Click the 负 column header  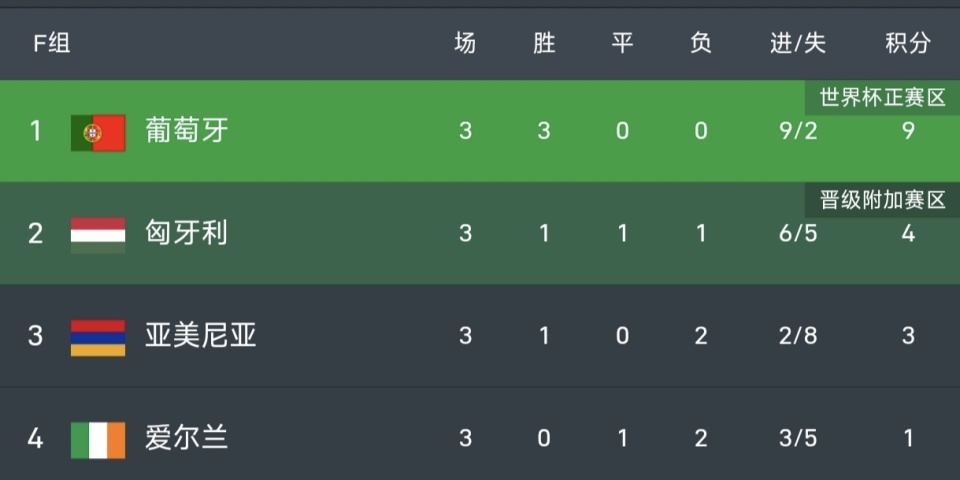(x=700, y=43)
